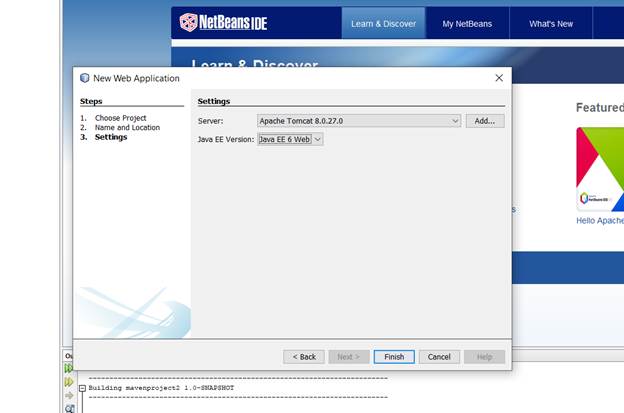Click the Choose Project step text
The image size is (624, 413).
click(x=121, y=118)
